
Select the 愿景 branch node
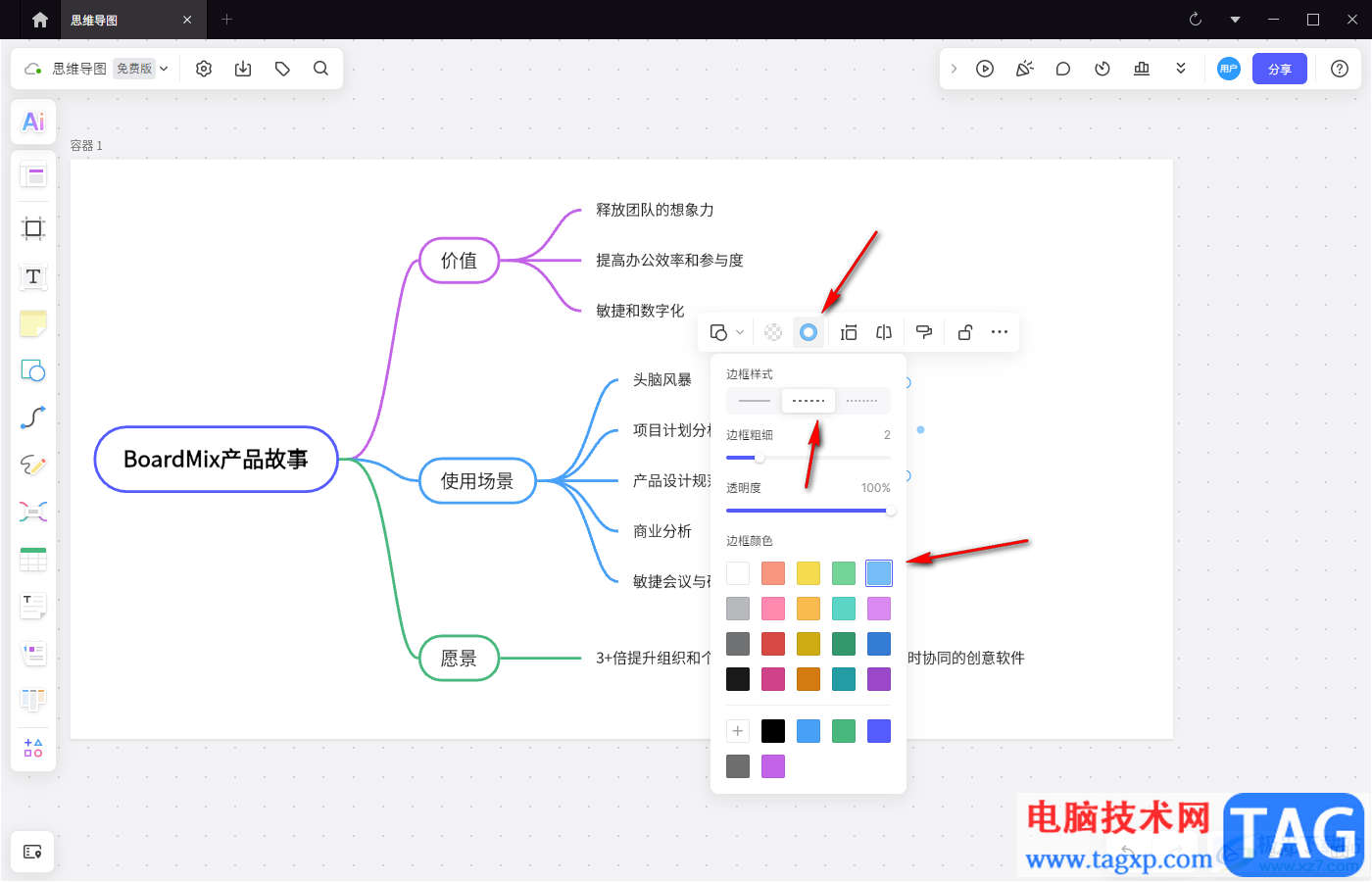[459, 659]
